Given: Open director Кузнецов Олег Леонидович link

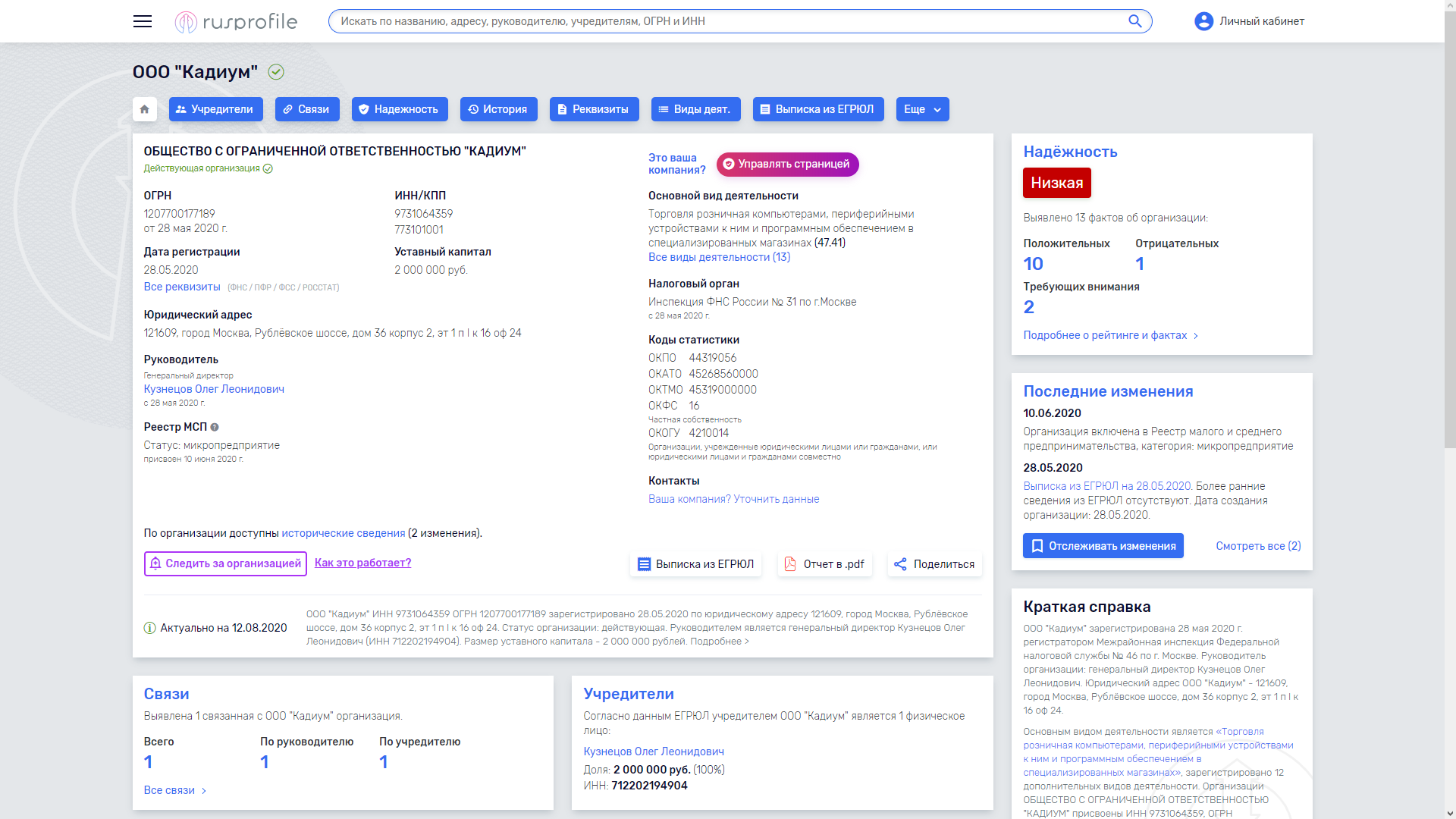Looking at the screenshot, I should [214, 389].
